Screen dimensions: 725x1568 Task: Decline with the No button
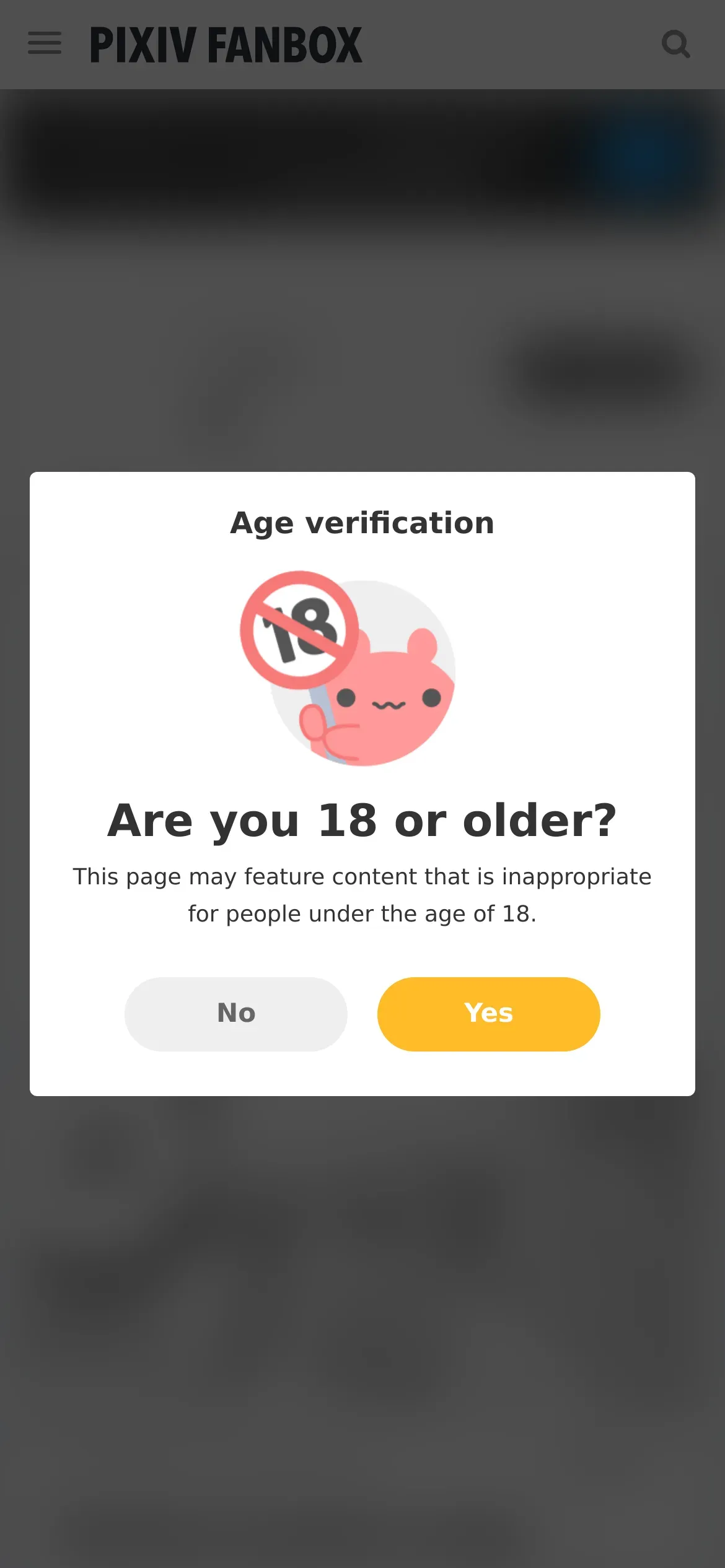click(235, 1014)
